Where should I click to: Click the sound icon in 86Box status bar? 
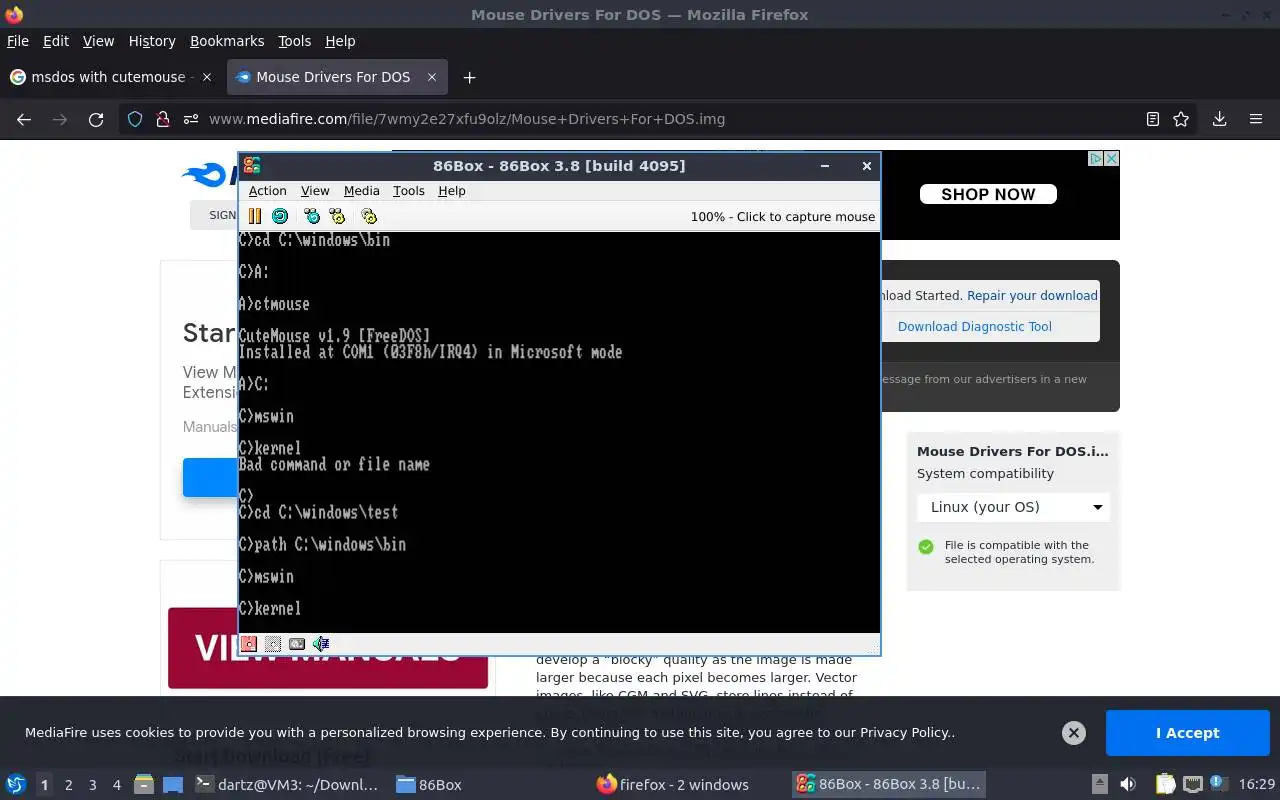point(321,644)
